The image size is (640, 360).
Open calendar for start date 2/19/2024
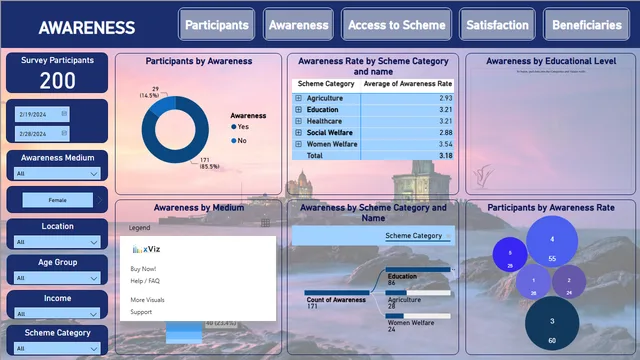click(x=64, y=113)
